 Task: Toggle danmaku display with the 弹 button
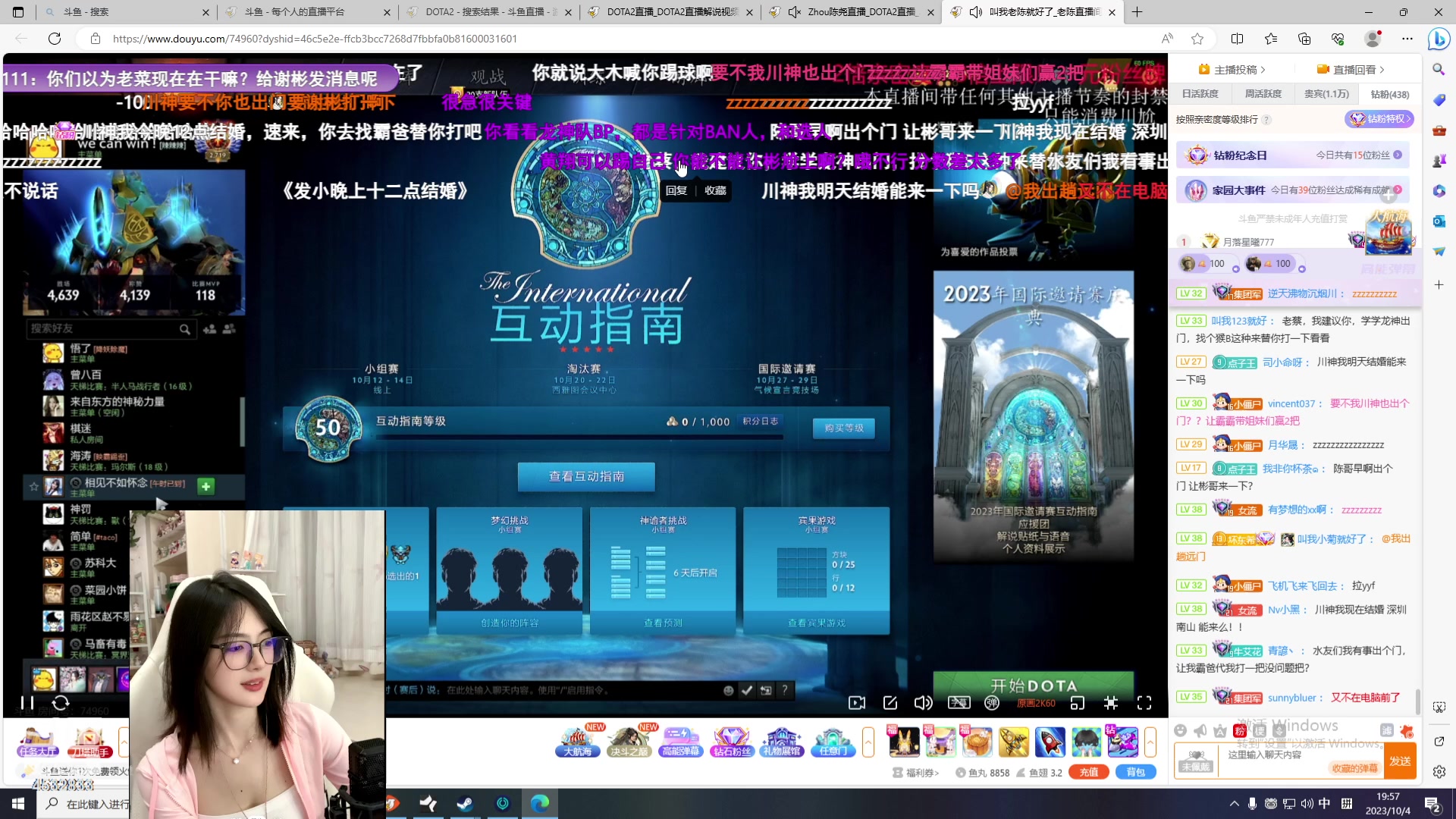[x=992, y=703]
